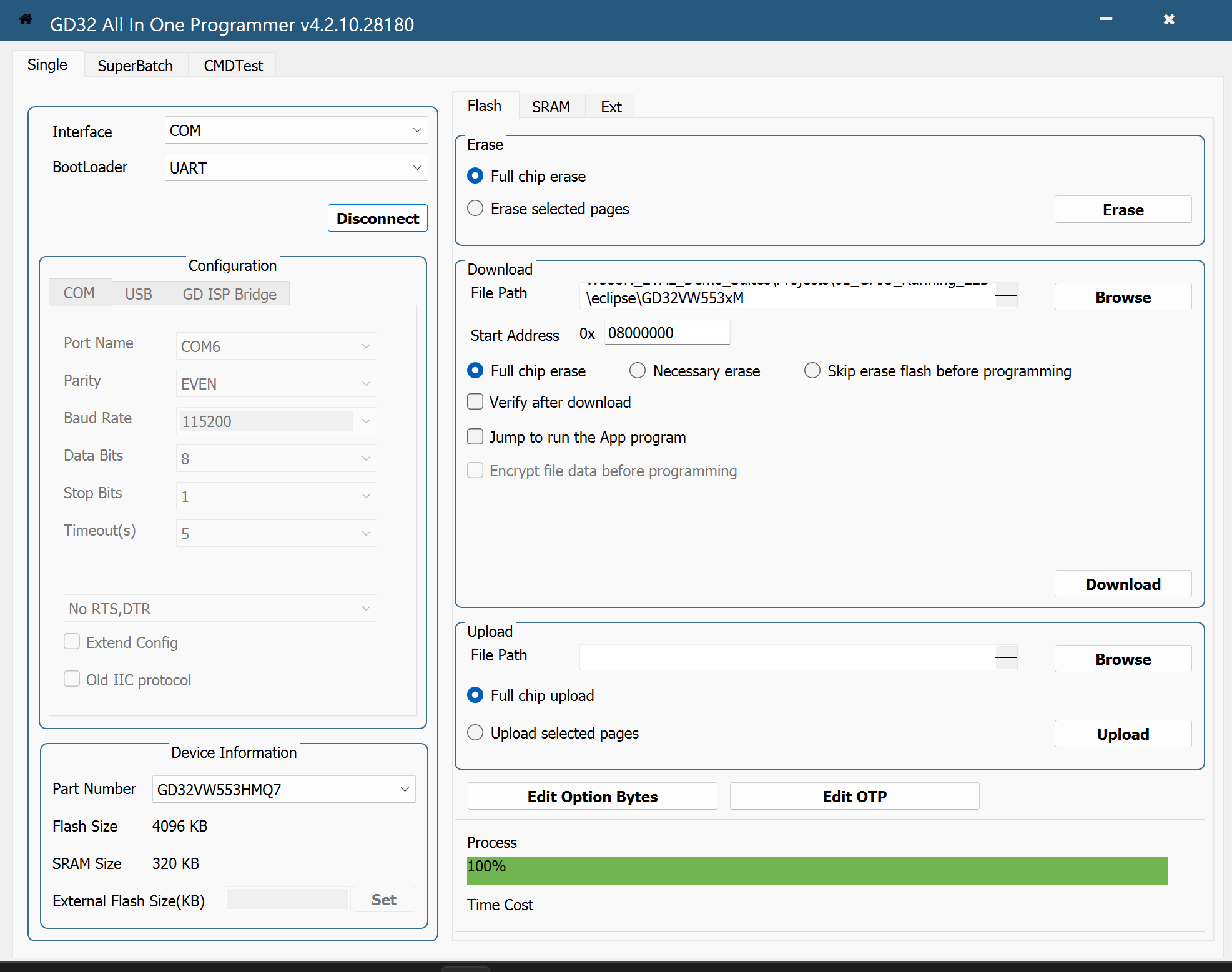Click the Upload file path clear icon
Image resolution: width=1232 pixels, height=972 pixels.
point(1005,657)
